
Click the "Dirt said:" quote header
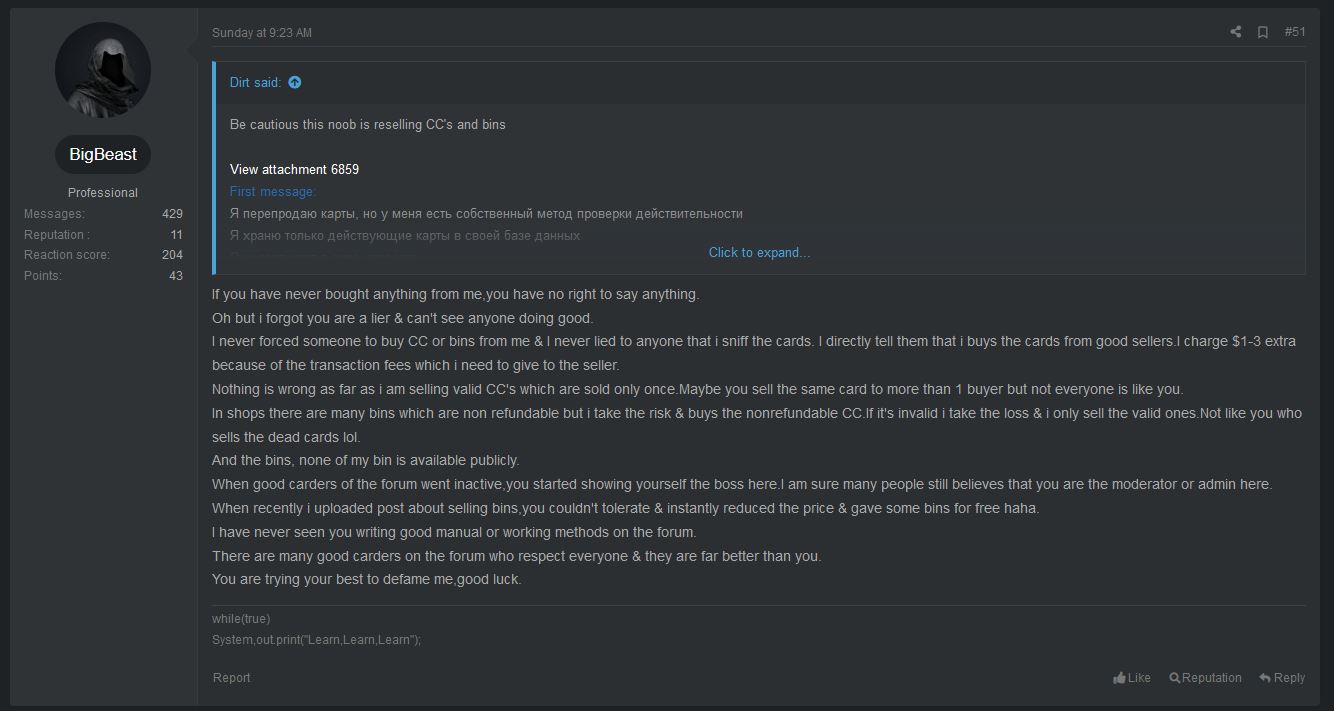tap(256, 83)
